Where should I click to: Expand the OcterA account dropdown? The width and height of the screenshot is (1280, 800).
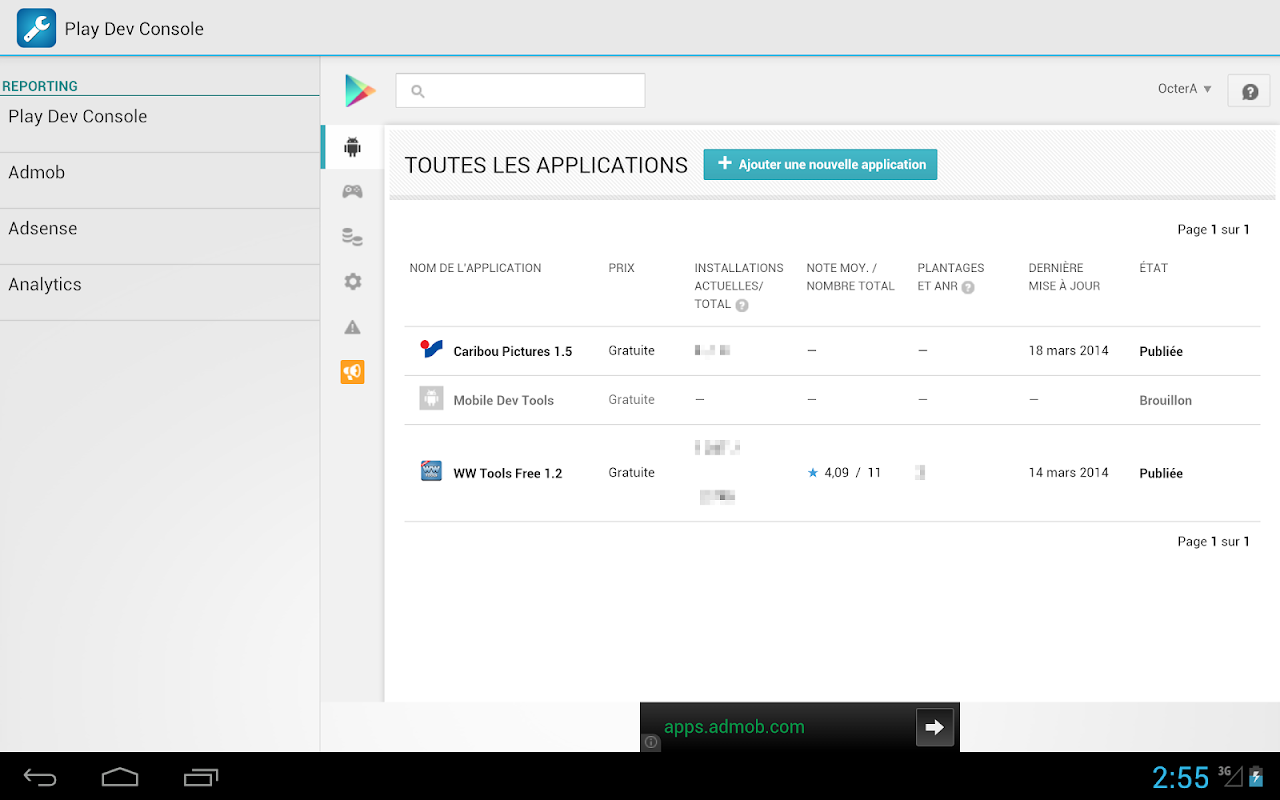pos(1185,89)
